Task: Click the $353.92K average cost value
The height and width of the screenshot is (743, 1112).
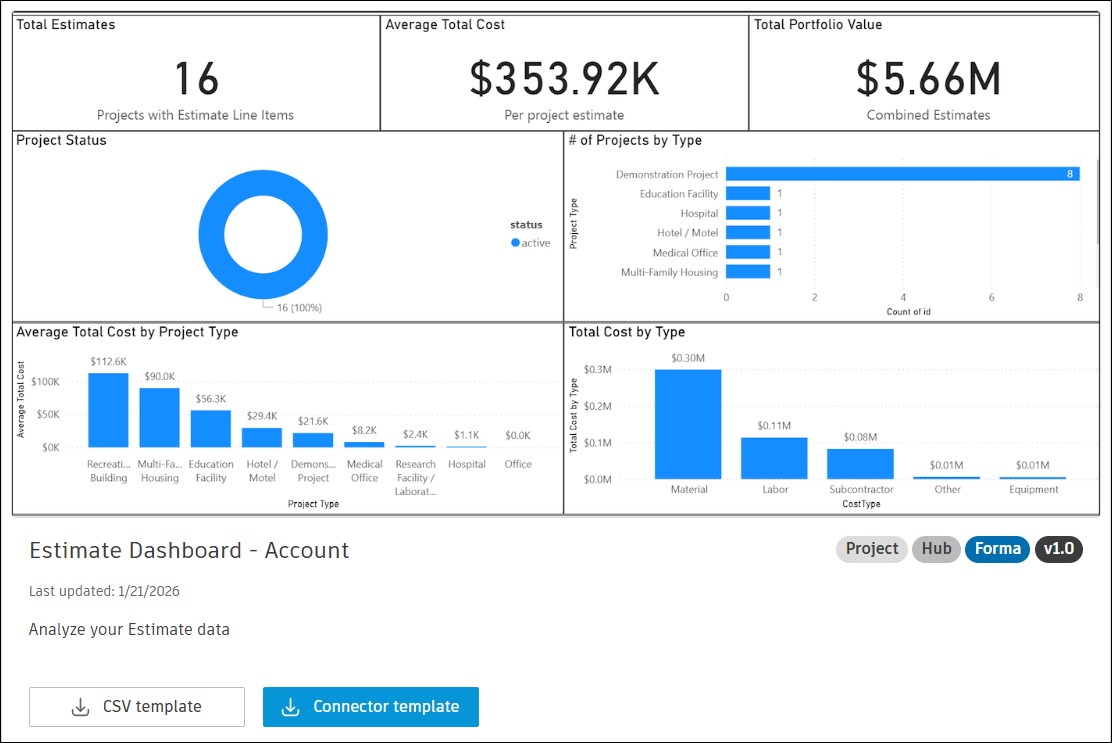Action: point(565,78)
